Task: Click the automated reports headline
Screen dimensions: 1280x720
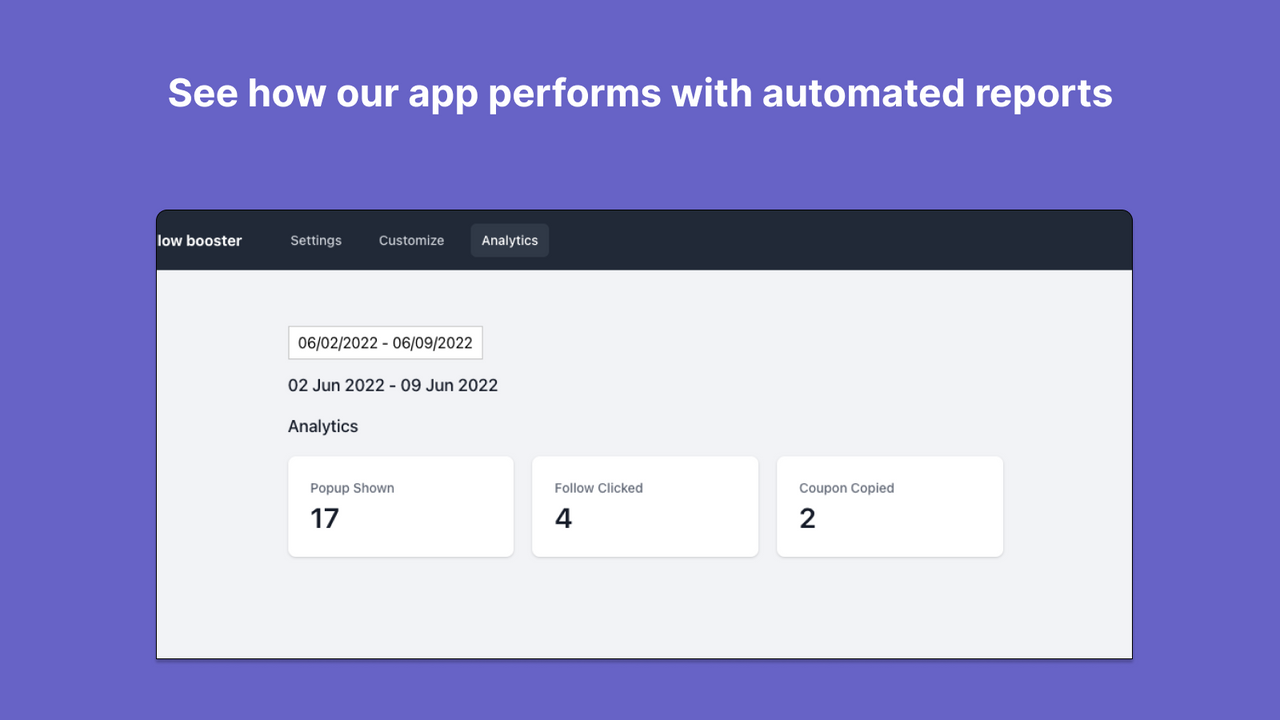Action: tap(640, 92)
